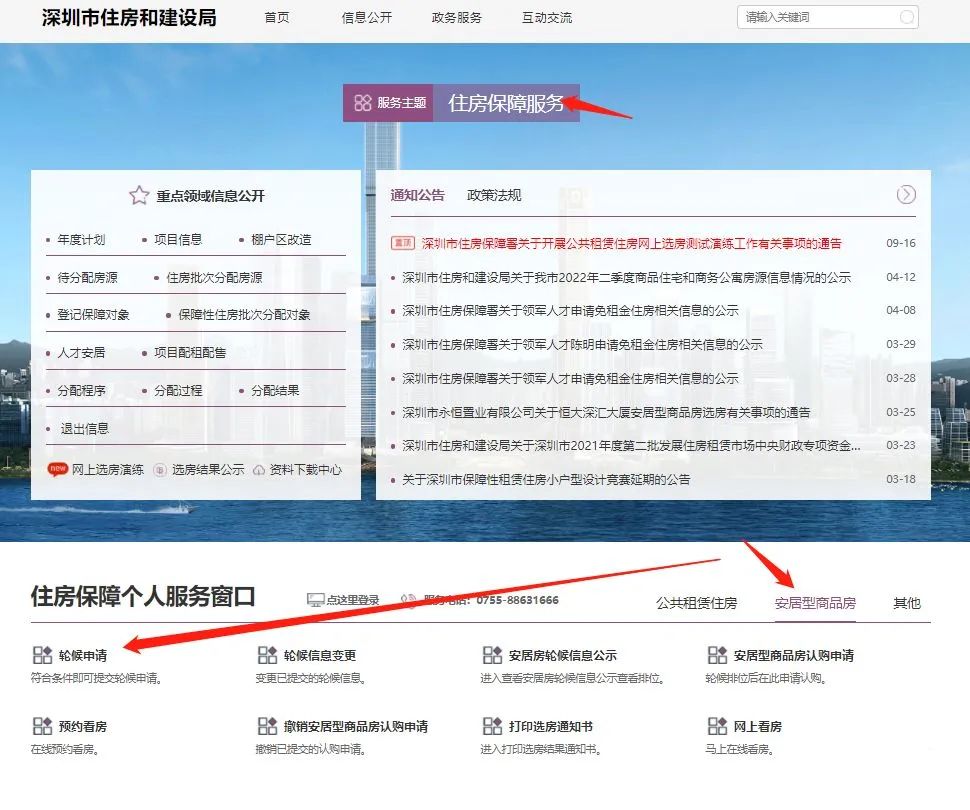This screenshot has width=970, height=810.
Task: Open the 年度计划 link
Action: tap(81, 239)
